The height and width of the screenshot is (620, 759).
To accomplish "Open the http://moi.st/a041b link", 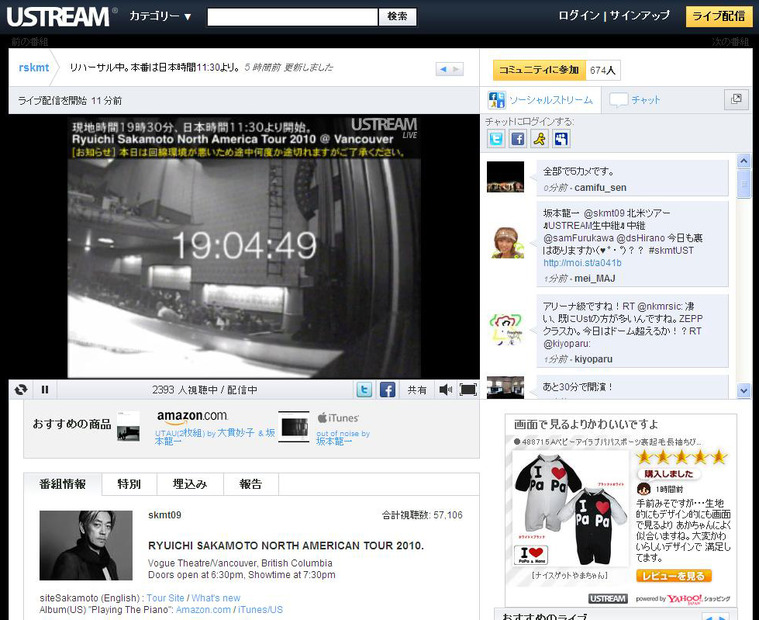I will pyautogui.click(x=582, y=263).
